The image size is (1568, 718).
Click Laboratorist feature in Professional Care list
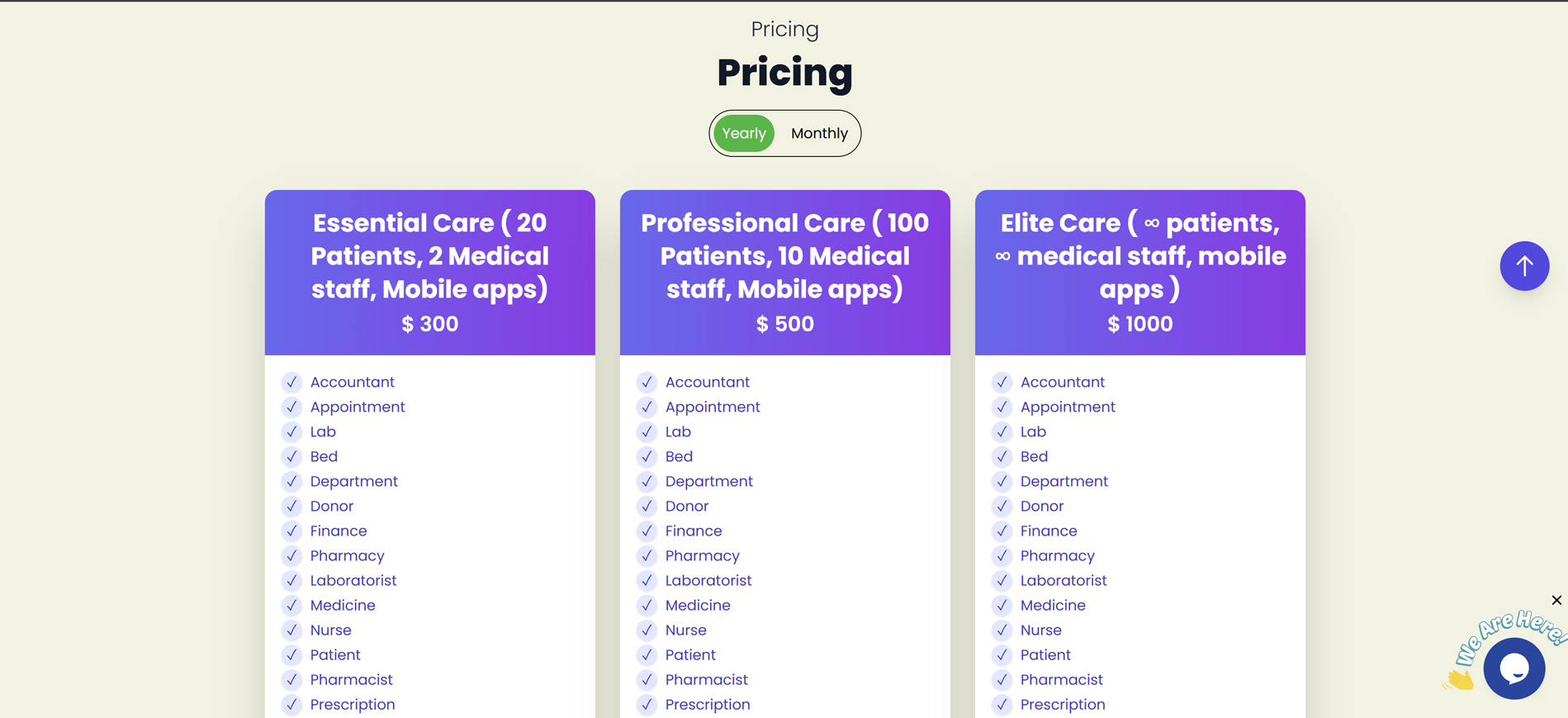coord(708,580)
